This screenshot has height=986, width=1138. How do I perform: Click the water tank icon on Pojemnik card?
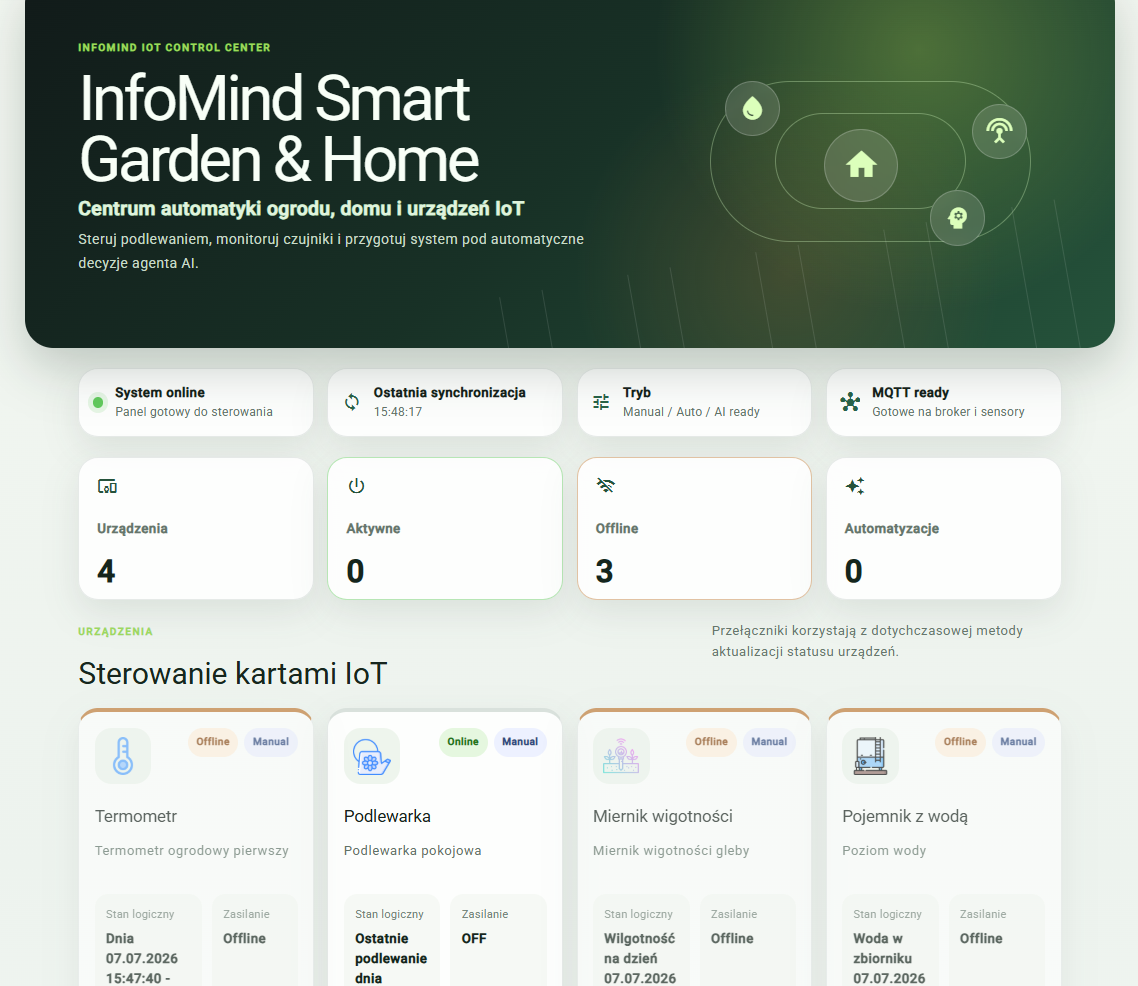tap(870, 756)
